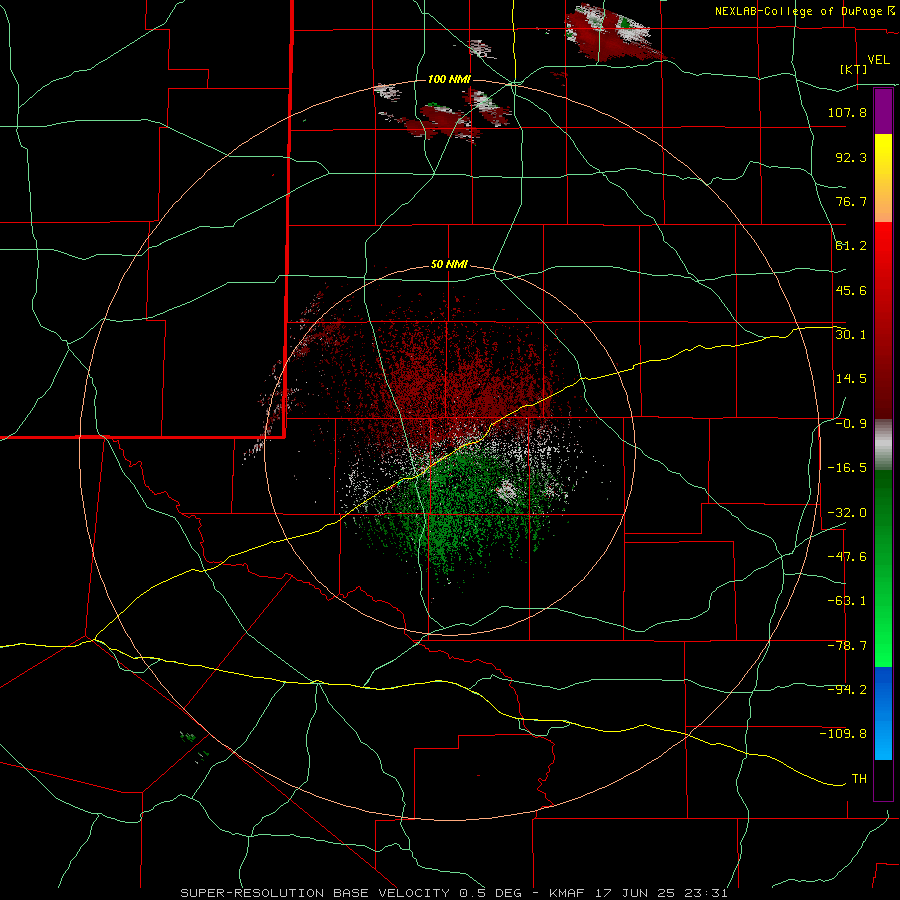Click the [KT] units label
This screenshot has width=900, height=900.
point(854,69)
